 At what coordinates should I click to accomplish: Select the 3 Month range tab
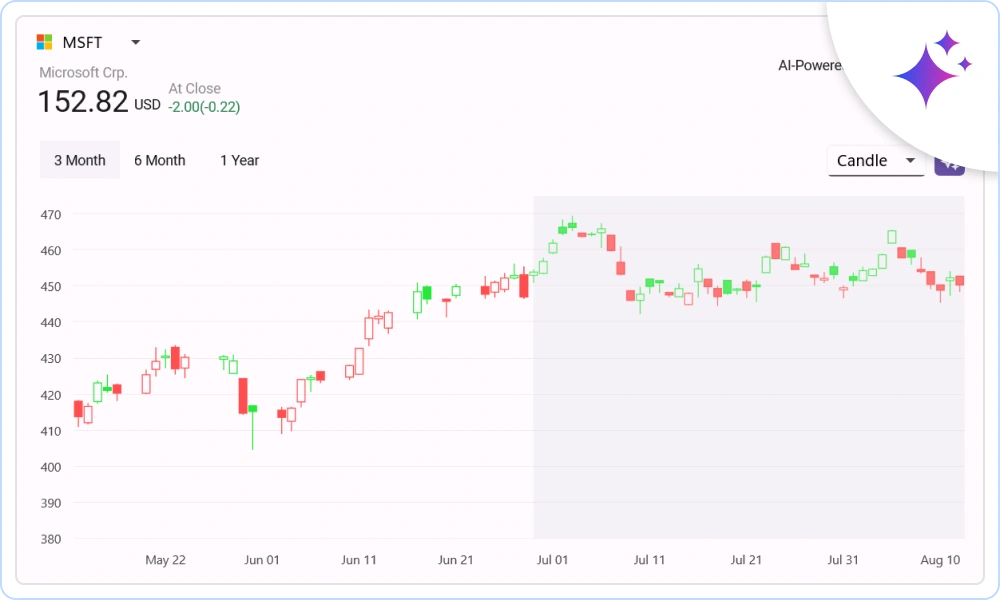click(80, 160)
